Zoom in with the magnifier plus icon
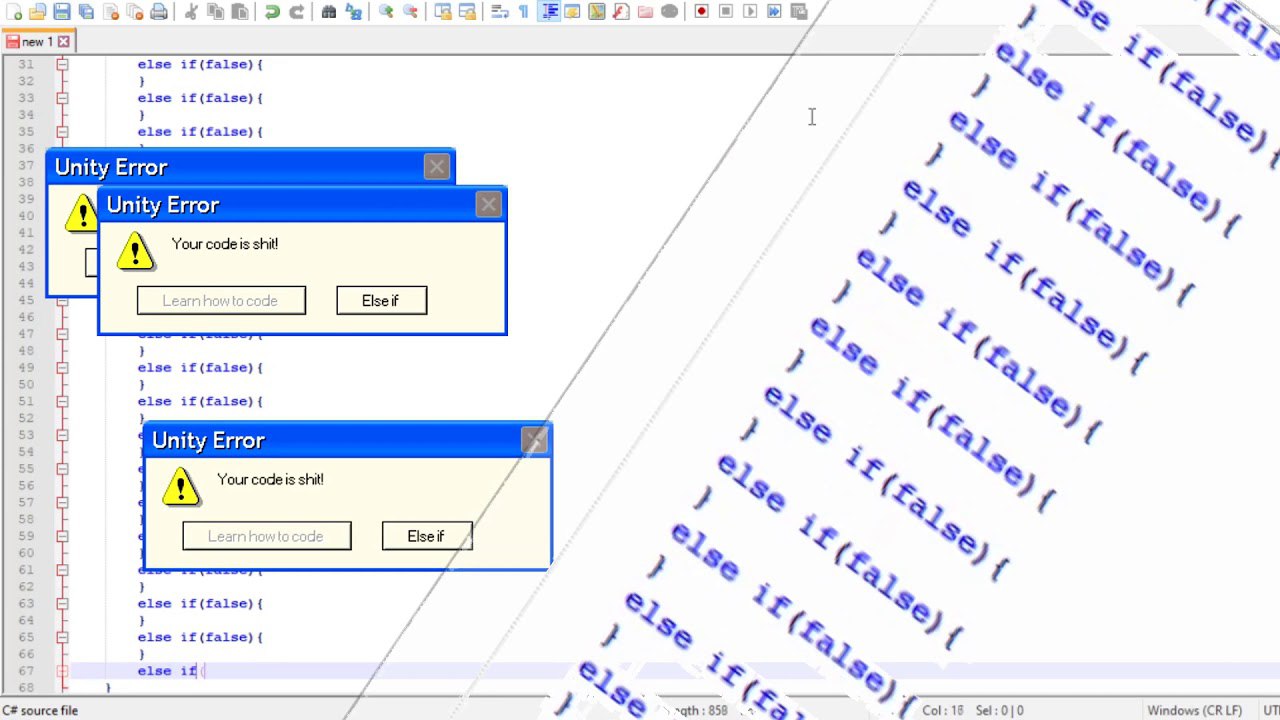 tap(385, 12)
